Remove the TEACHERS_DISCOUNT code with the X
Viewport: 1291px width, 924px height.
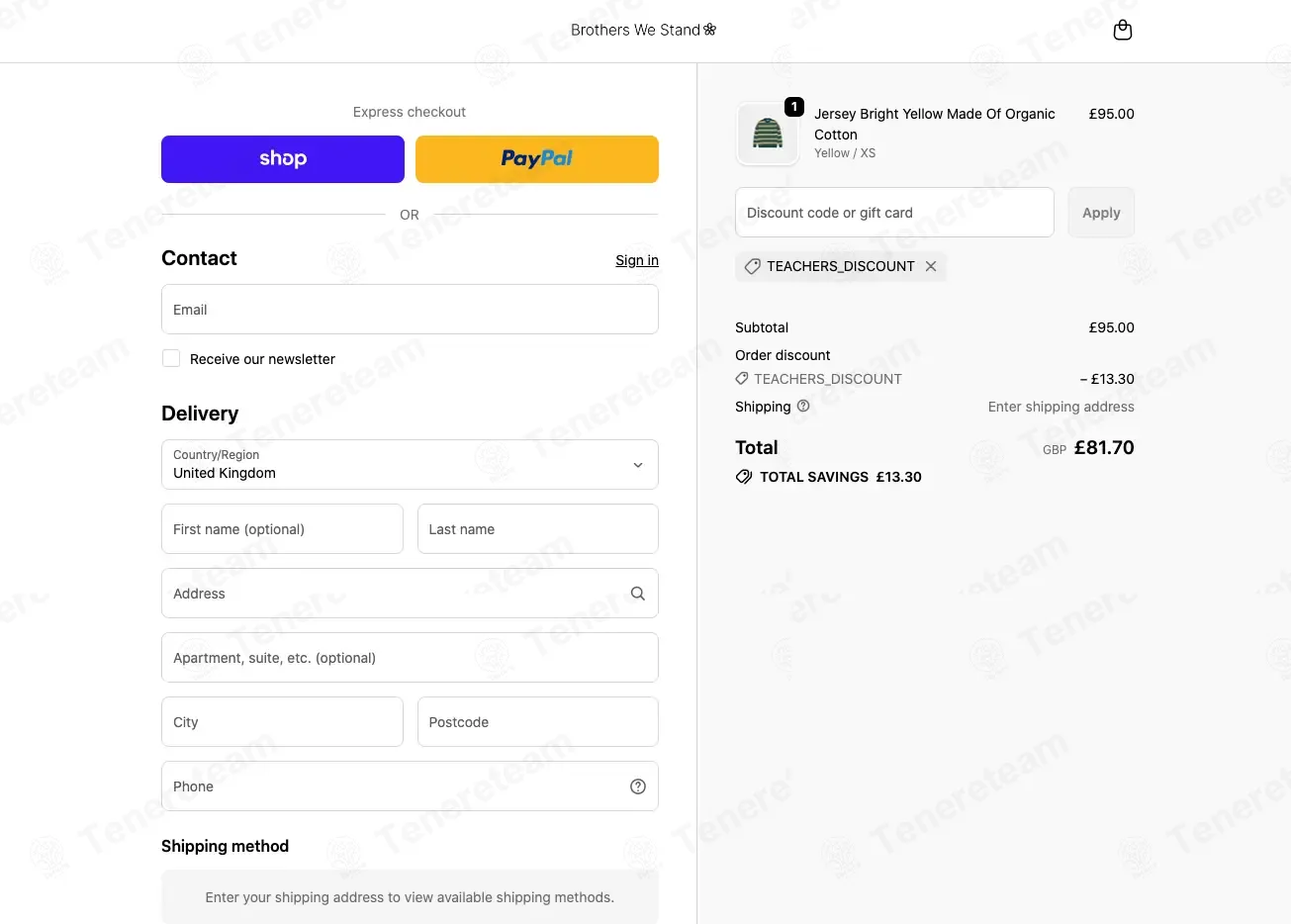coord(931,266)
